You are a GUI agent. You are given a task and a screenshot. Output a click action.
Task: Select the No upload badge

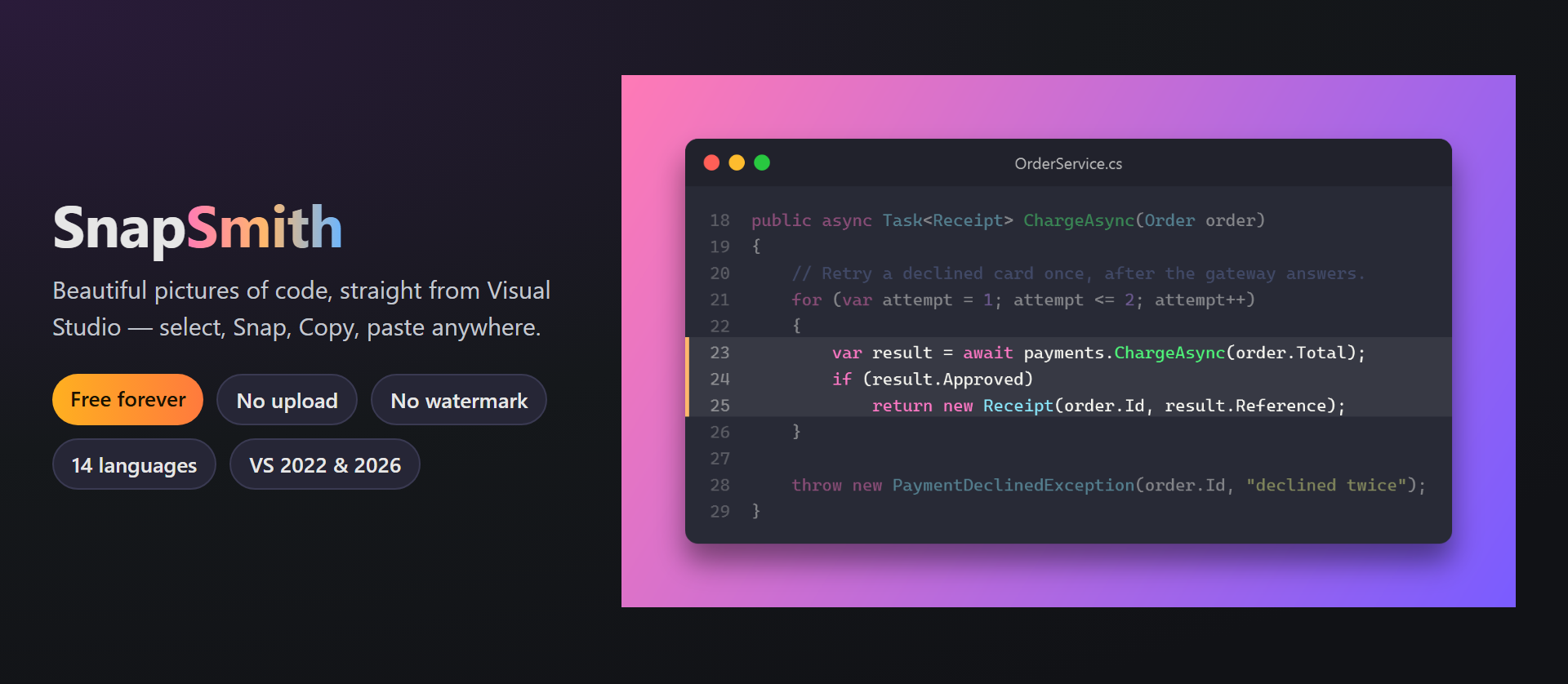point(287,400)
